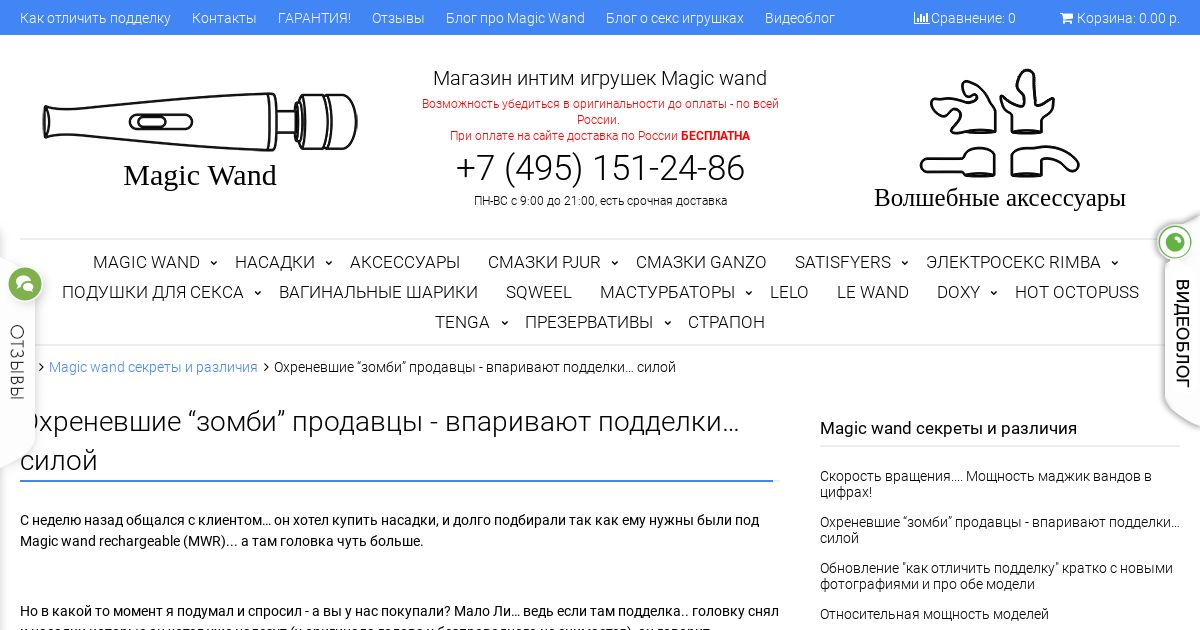1200x630 pixels.
Task: Click the shopping cart icon
Action: 1066,18
